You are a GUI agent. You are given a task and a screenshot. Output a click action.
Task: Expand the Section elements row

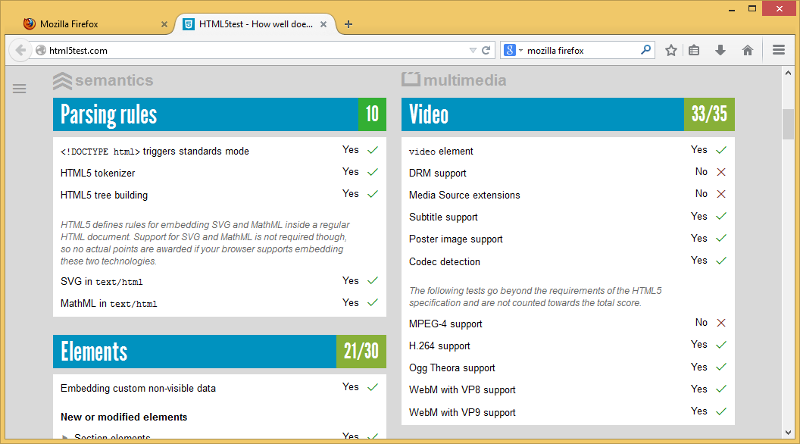click(x=66, y=437)
